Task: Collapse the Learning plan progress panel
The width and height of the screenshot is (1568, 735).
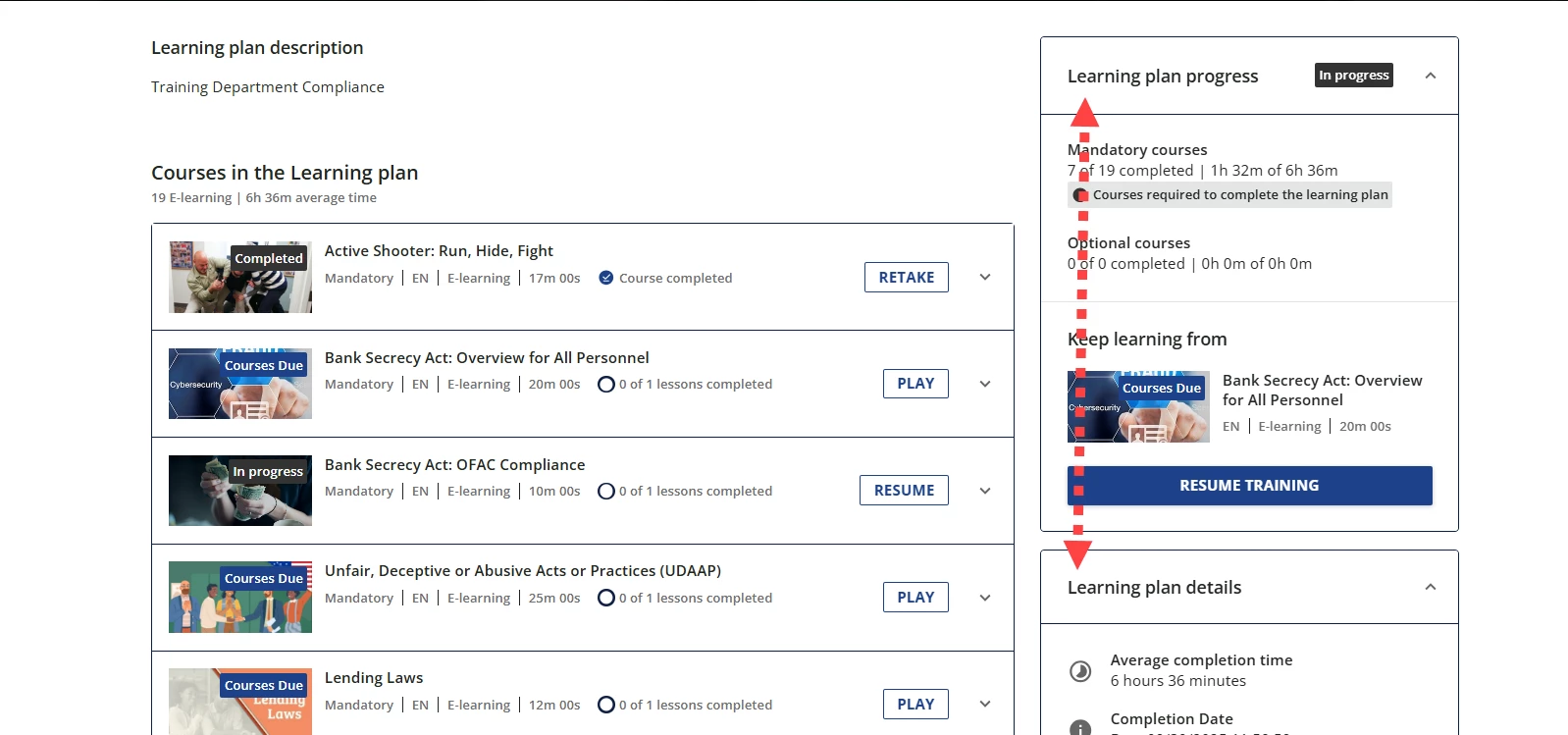Action: (x=1430, y=76)
